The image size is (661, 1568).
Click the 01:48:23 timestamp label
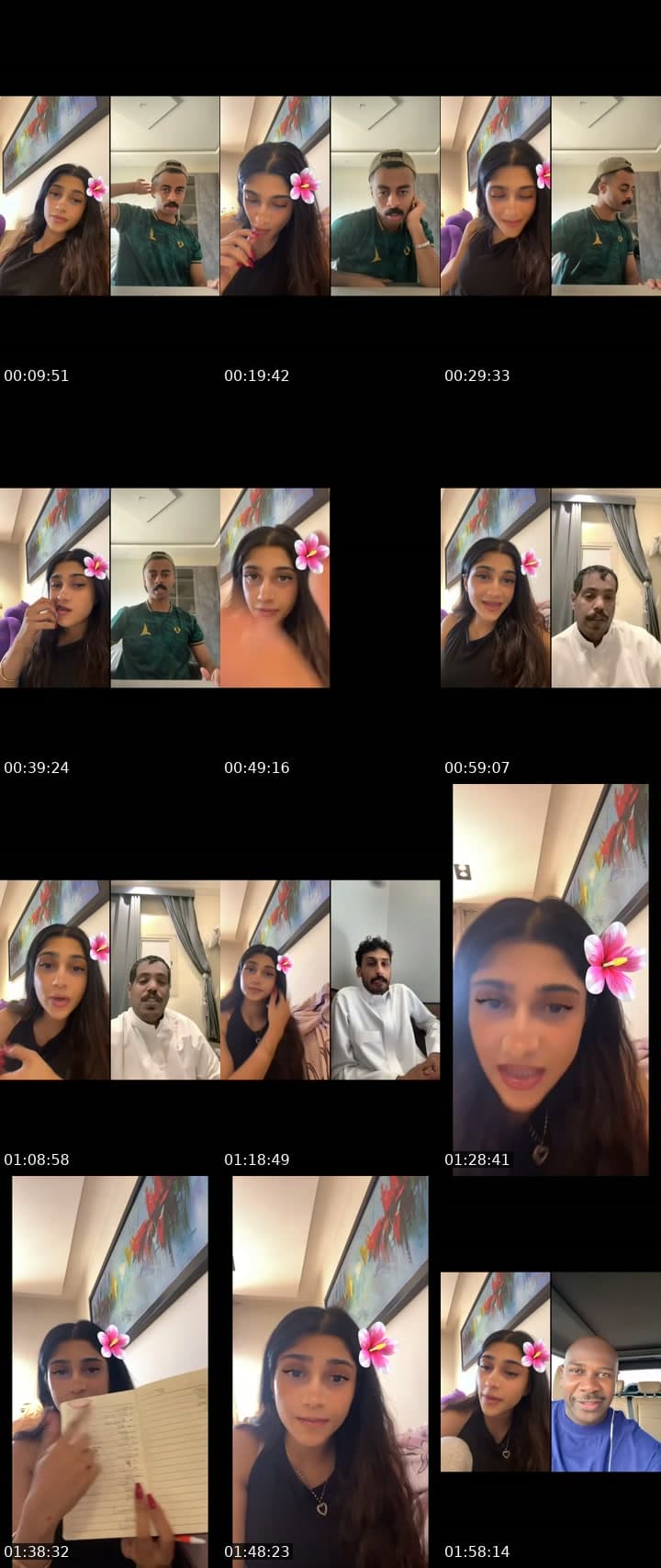[x=257, y=1551]
